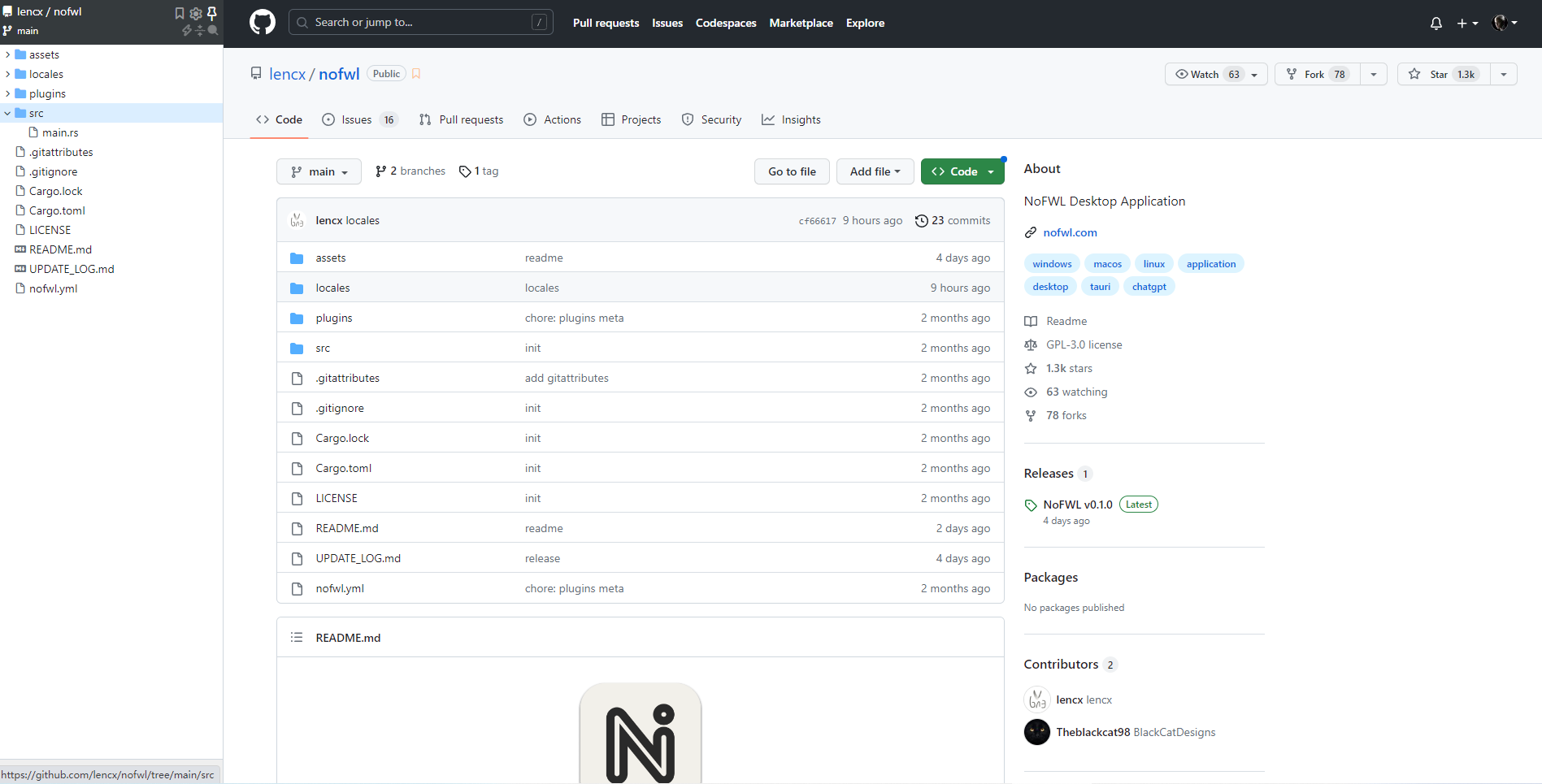Click the lightning bolt icon in Octotree sidebar
Viewport: 1542px width, 784px height.
(x=187, y=30)
